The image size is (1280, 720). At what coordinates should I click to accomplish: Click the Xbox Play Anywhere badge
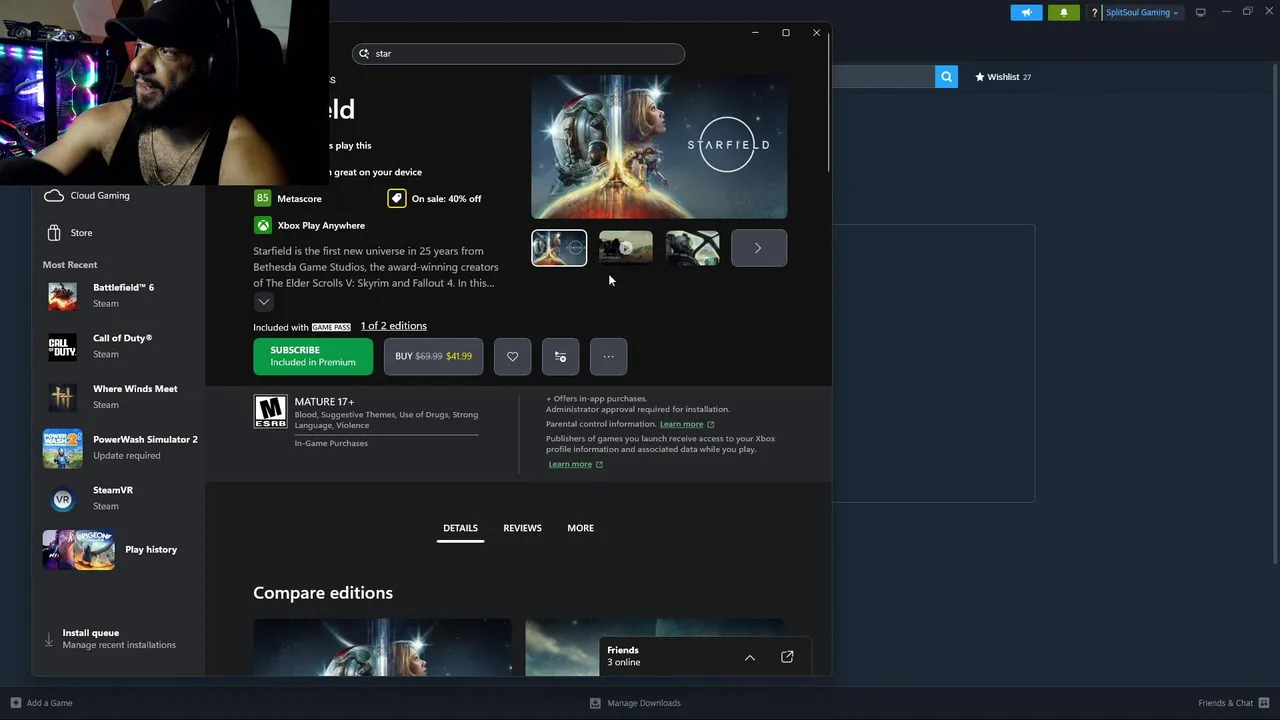(309, 225)
